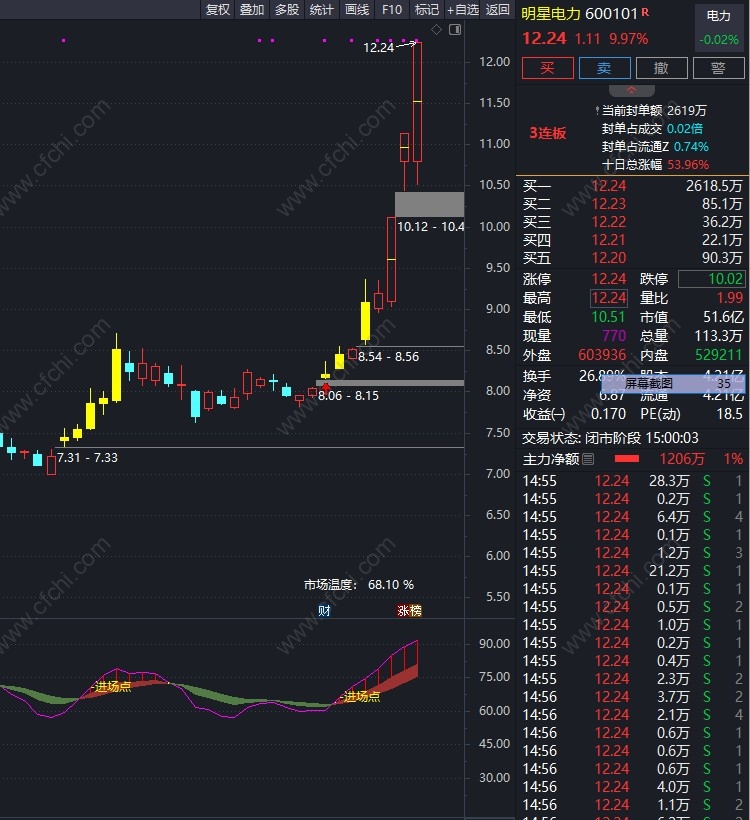Click the 市场温度 68.10 % readout
The image size is (750, 820).
tap(359, 585)
